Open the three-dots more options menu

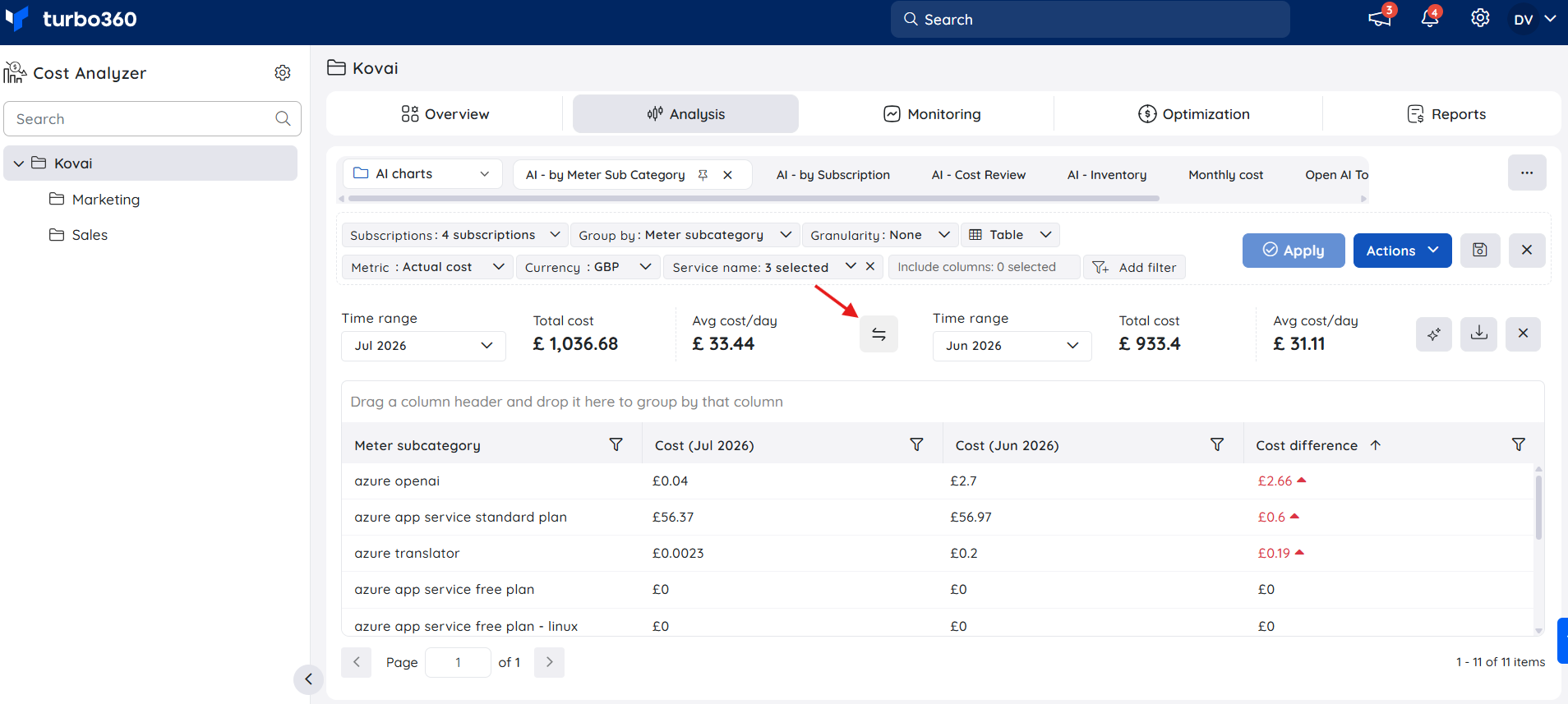(1527, 173)
